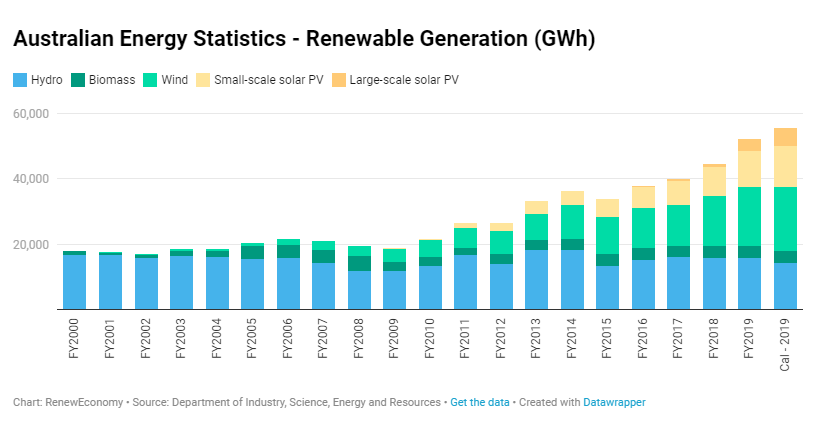
Task: Click the Wind segment of the FY2010 bar
Action: coord(430,248)
